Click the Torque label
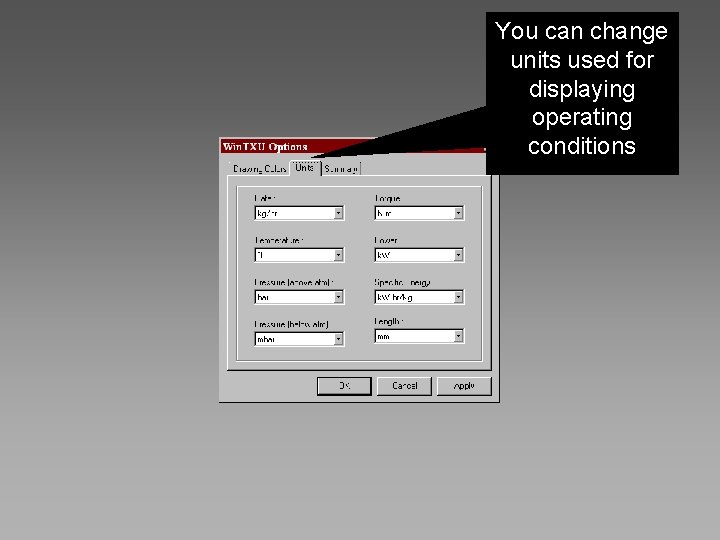Viewport: 720px width, 540px height. click(x=388, y=198)
